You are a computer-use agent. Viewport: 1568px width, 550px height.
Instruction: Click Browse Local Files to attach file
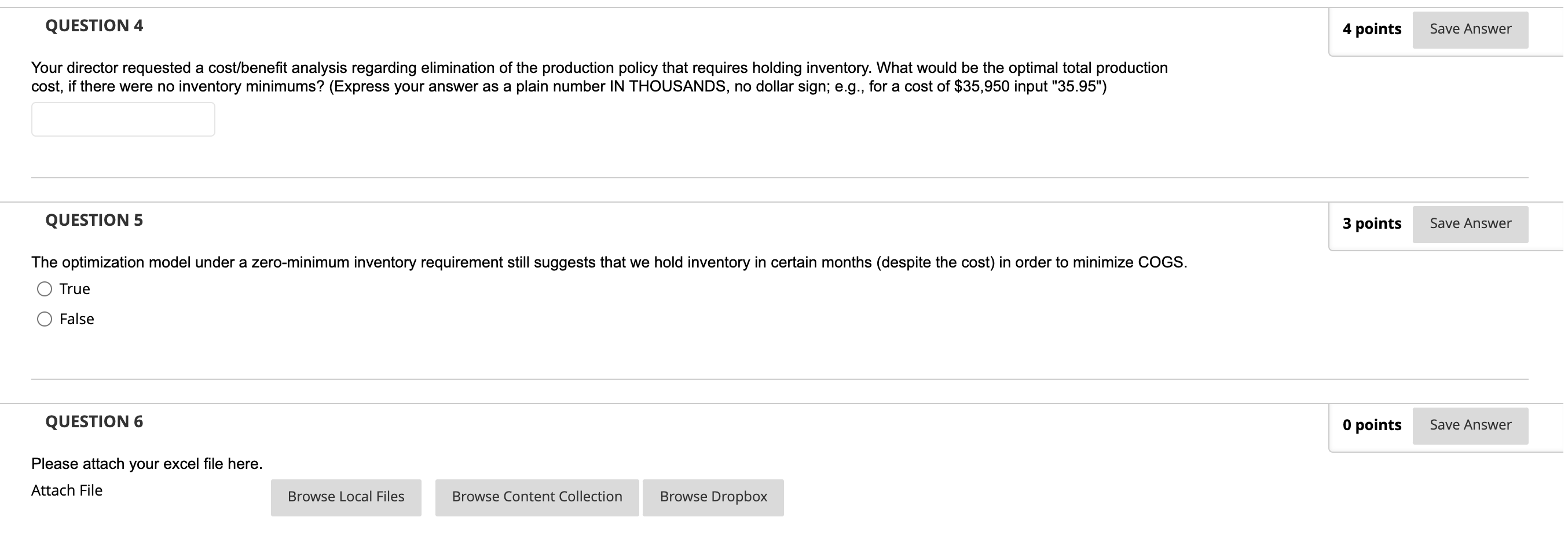click(346, 497)
